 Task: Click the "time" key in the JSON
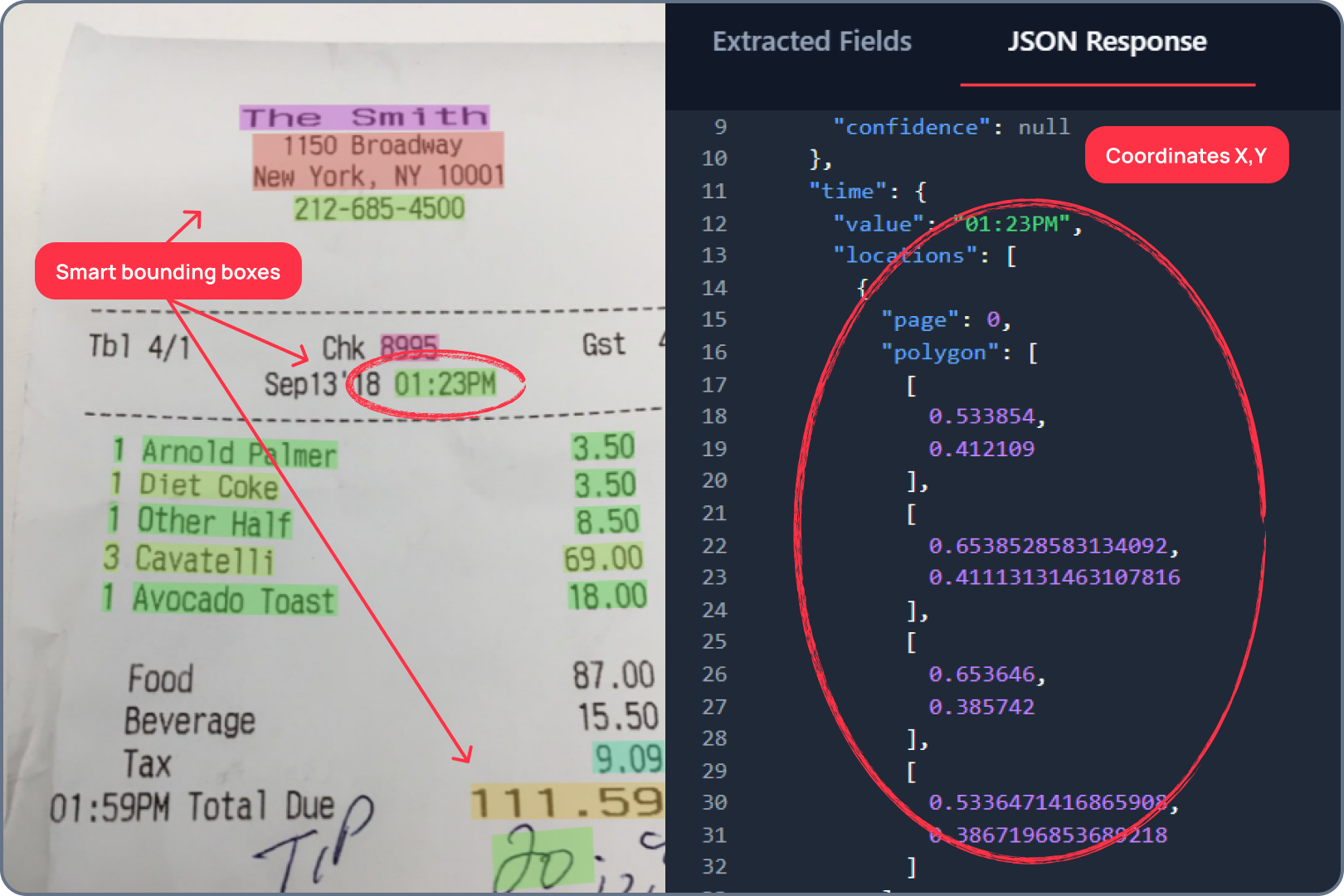tap(848, 192)
